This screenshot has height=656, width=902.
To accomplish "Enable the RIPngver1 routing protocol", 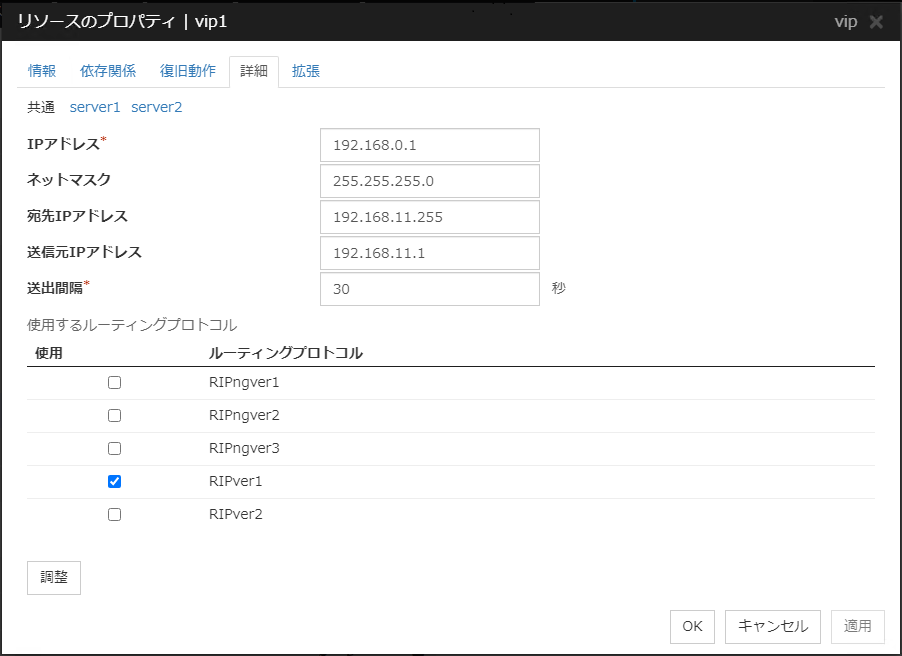I will point(114,382).
